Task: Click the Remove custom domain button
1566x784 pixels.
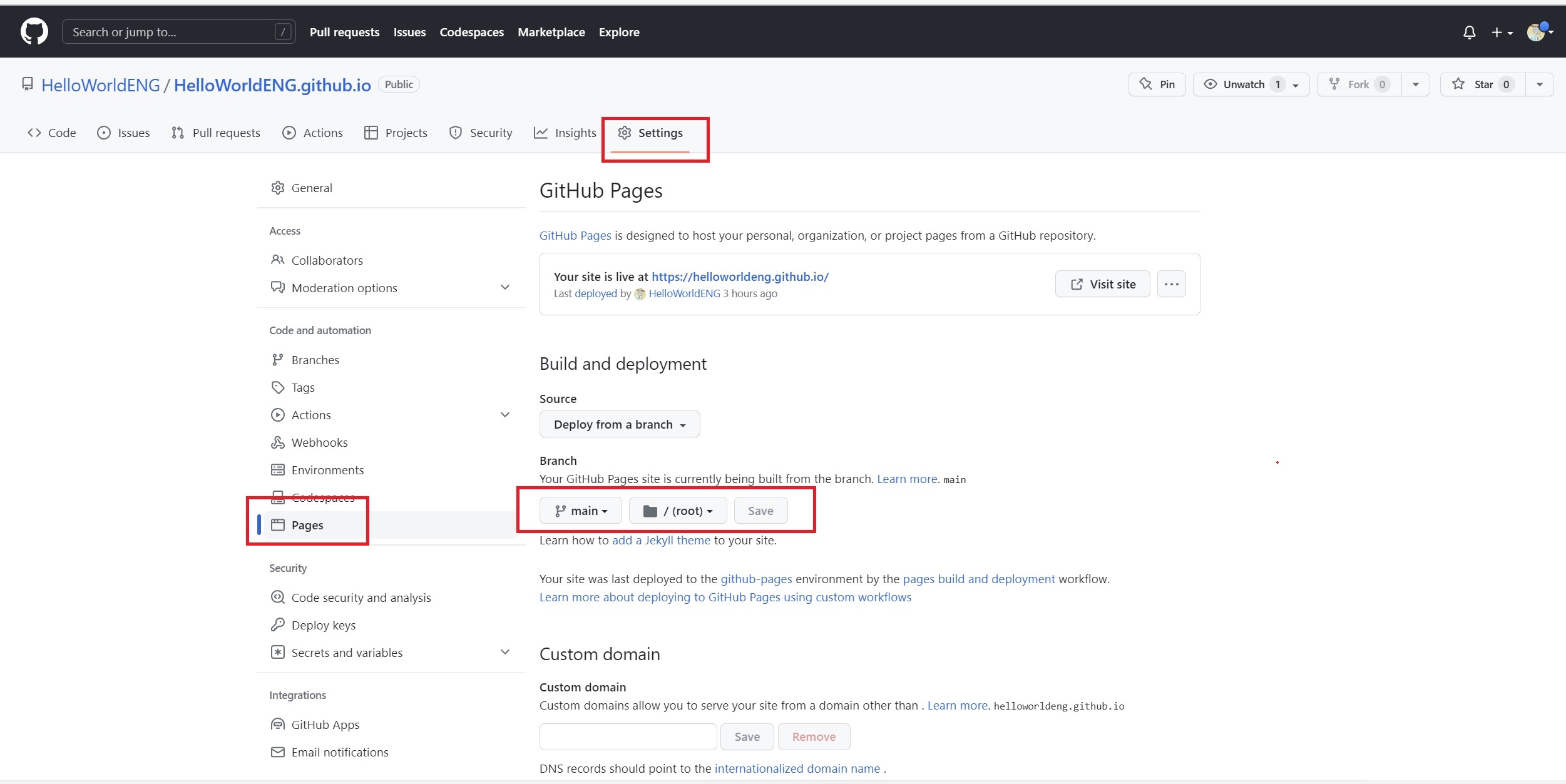Action: pyautogui.click(x=814, y=736)
